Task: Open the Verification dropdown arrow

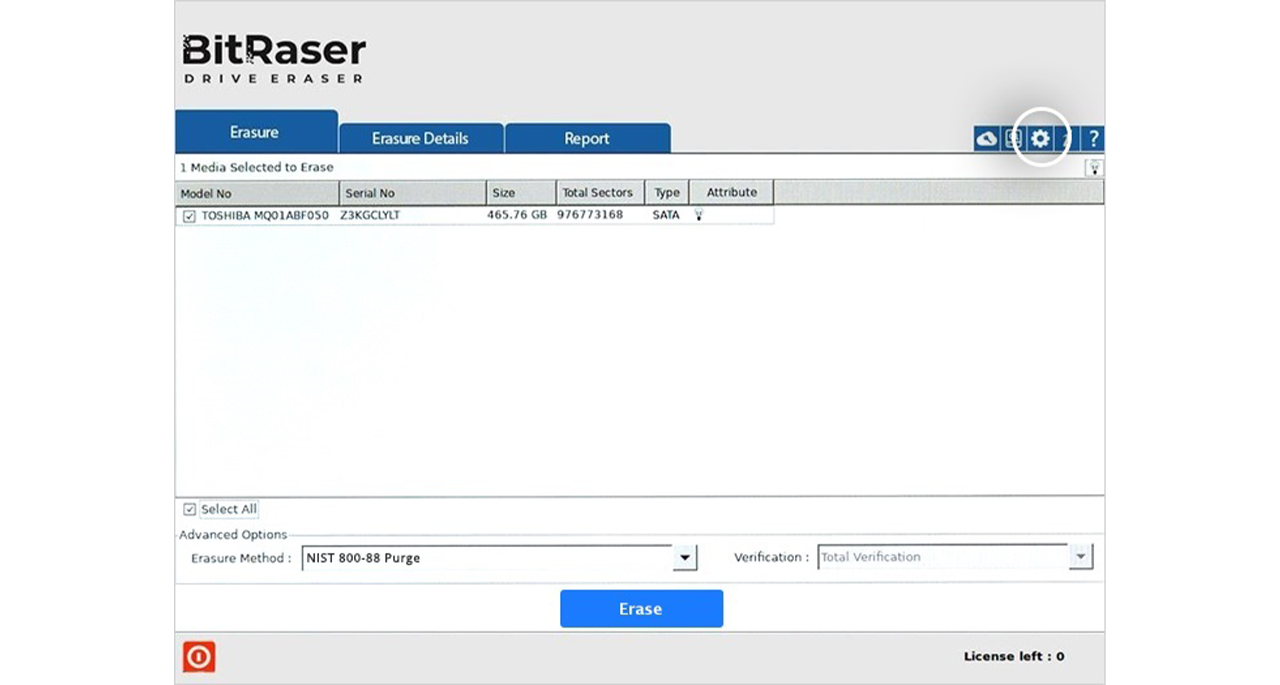Action: click(x=1080, y=557)
